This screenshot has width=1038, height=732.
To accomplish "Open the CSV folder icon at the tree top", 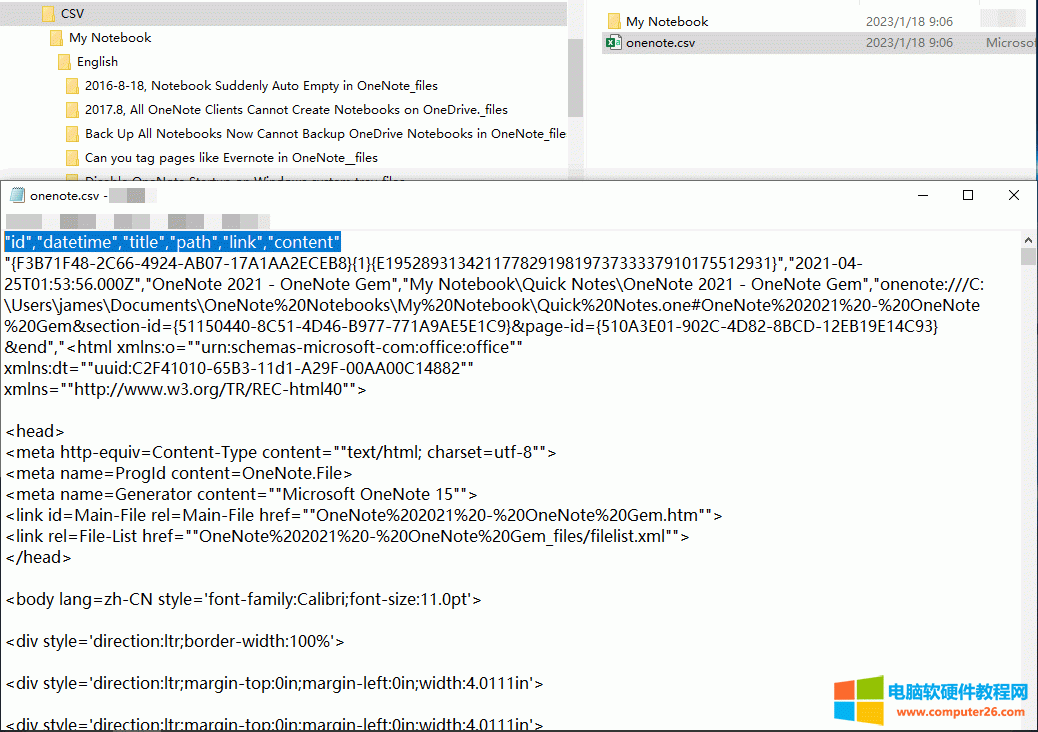I will [48, 14].
